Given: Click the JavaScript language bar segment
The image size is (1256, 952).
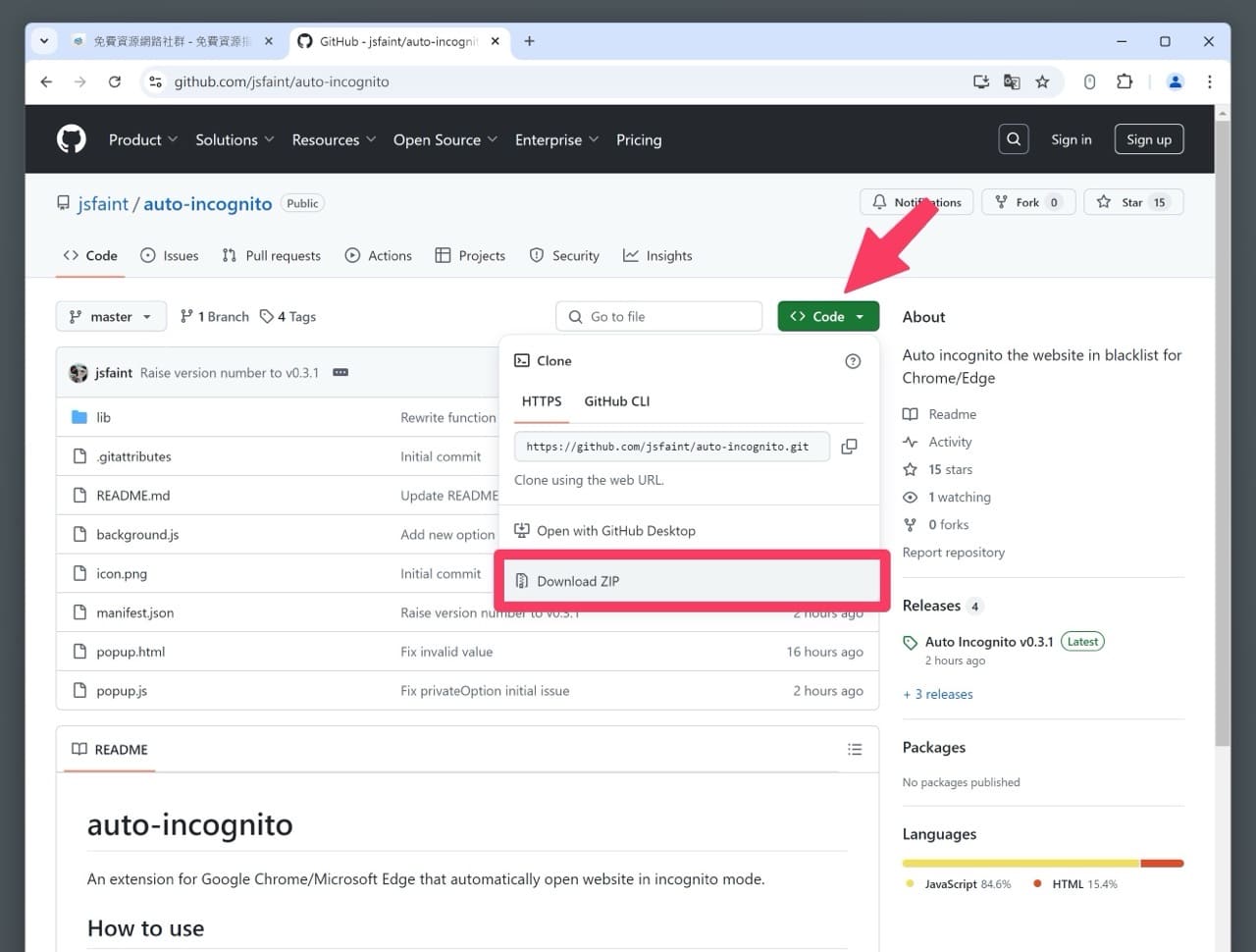Looking at the screenshot, I should click(x=1021, y=864).
